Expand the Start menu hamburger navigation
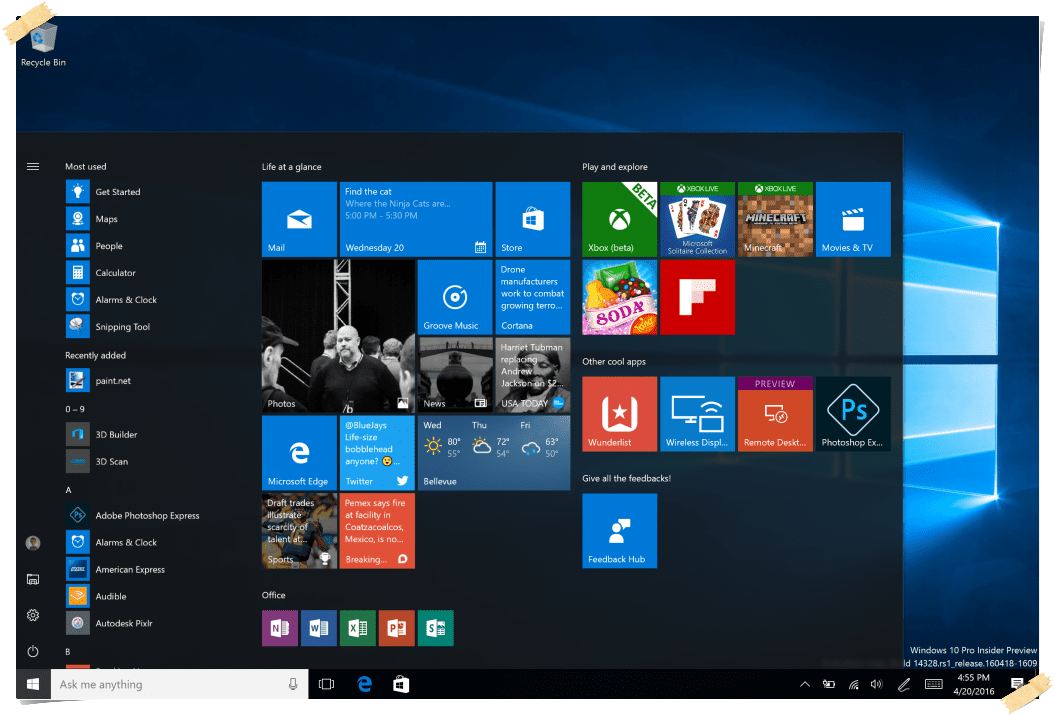The image size is (1055, 715). click(33, 166)
